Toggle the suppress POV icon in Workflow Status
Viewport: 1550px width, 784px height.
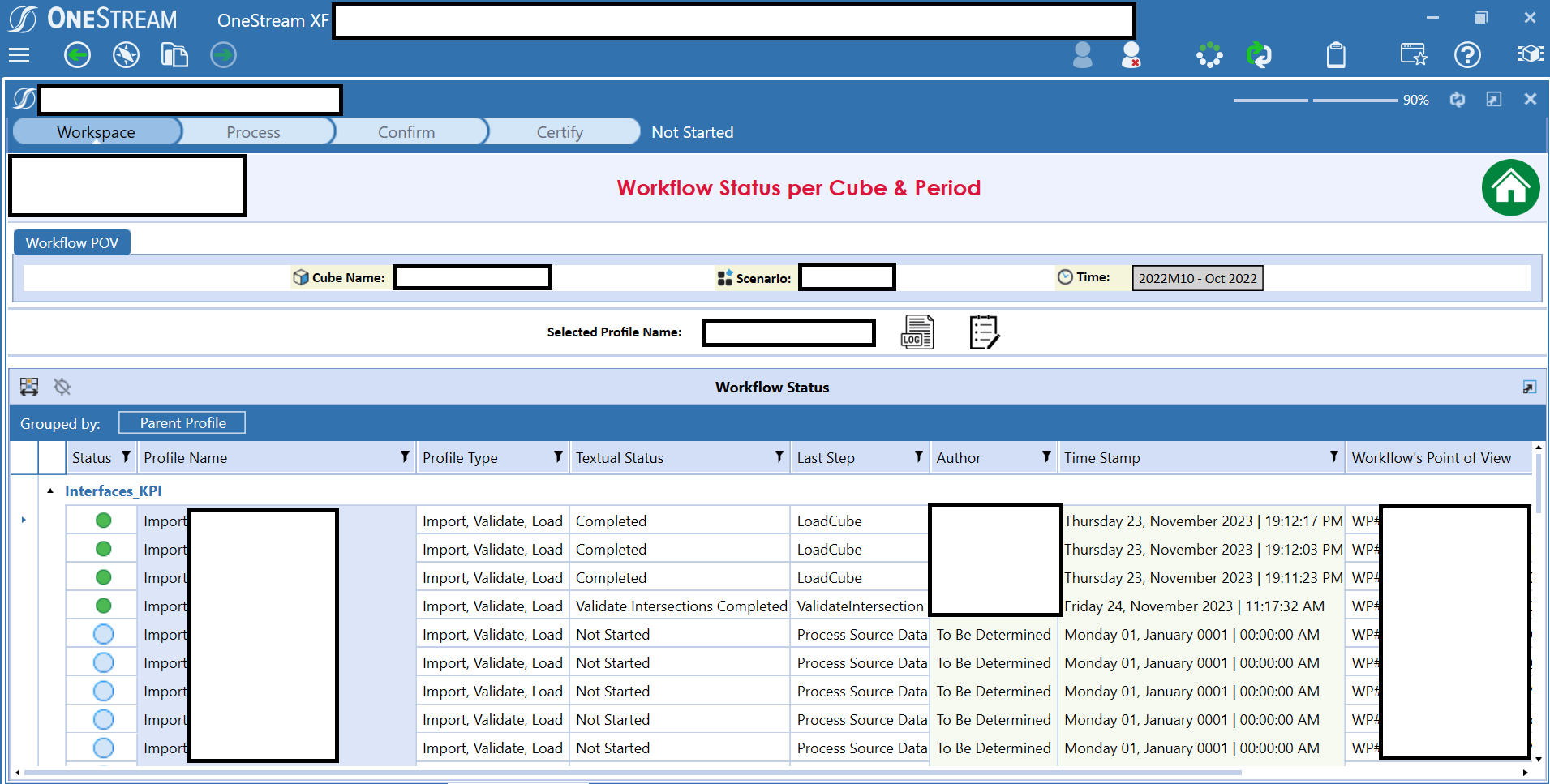[x=62, y=387]
